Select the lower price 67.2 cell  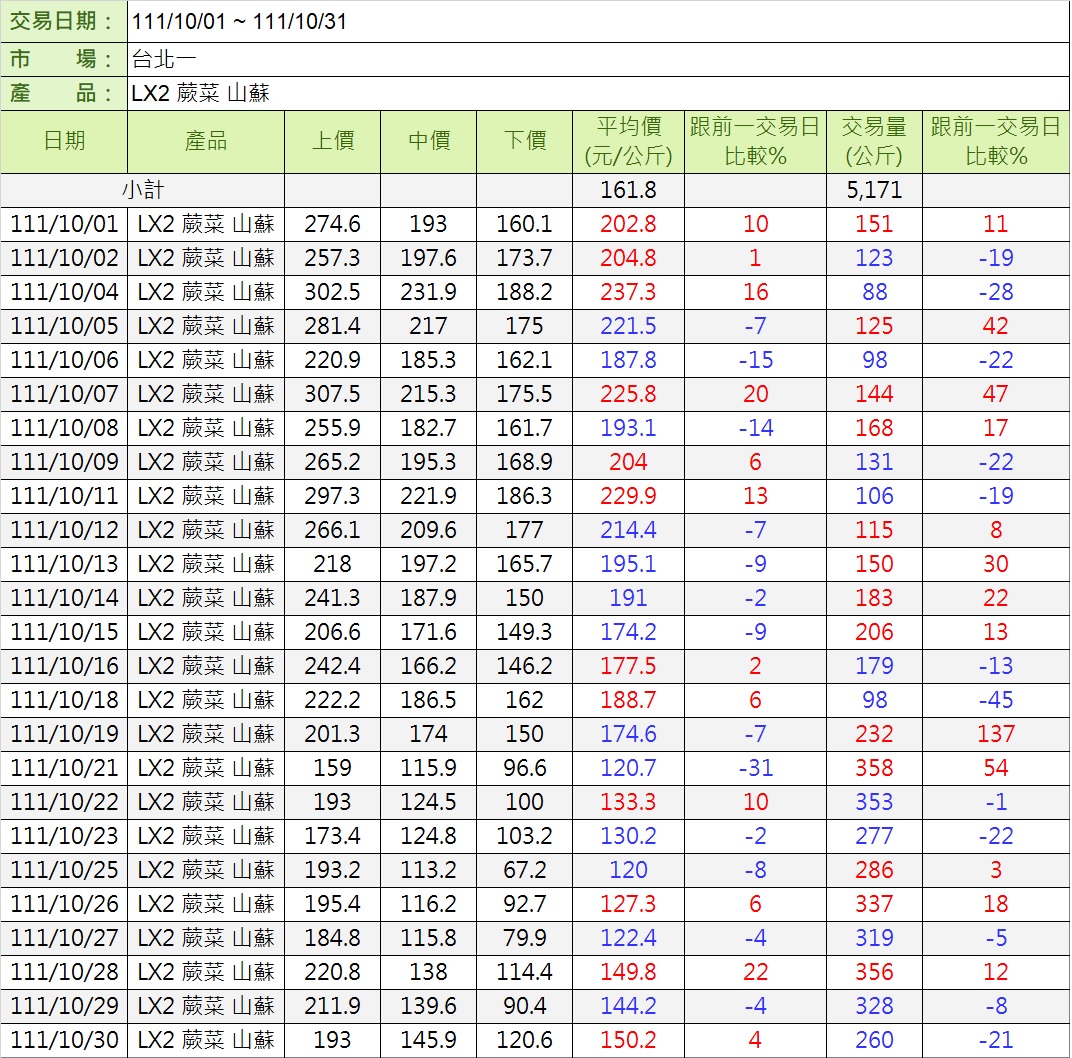click(524, 870)
